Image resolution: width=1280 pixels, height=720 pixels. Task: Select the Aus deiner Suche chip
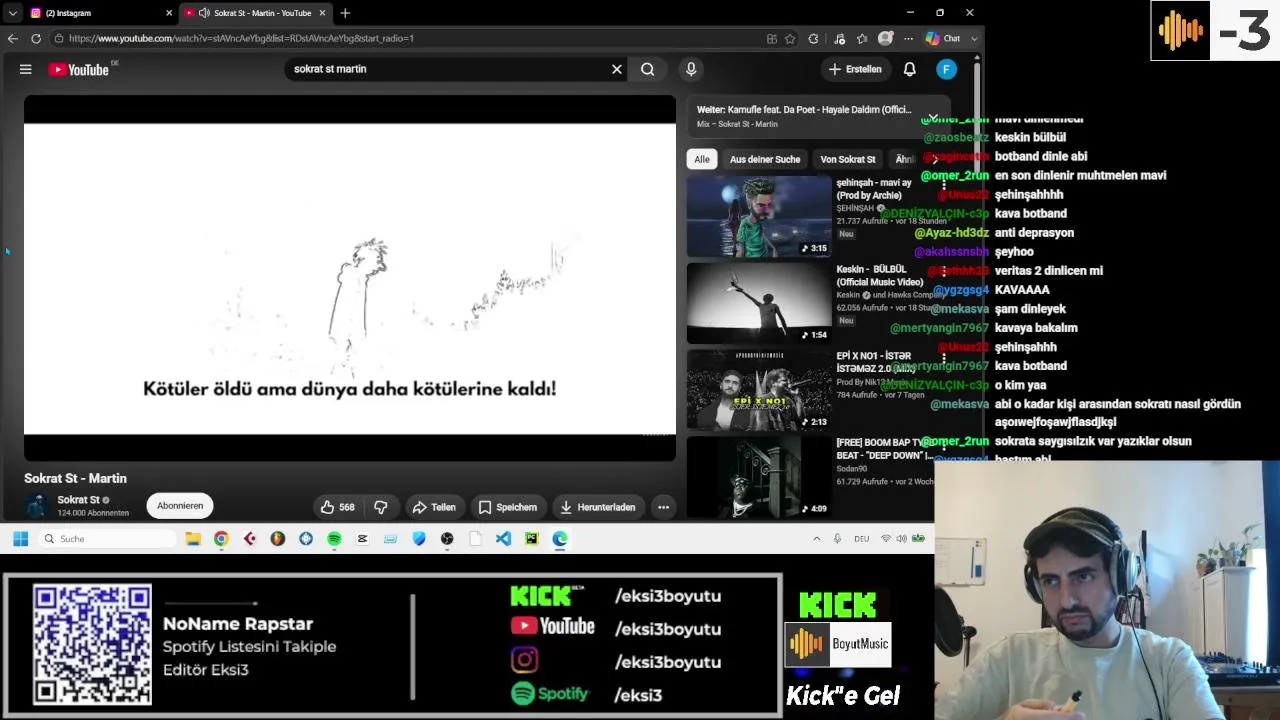(765, 159)
